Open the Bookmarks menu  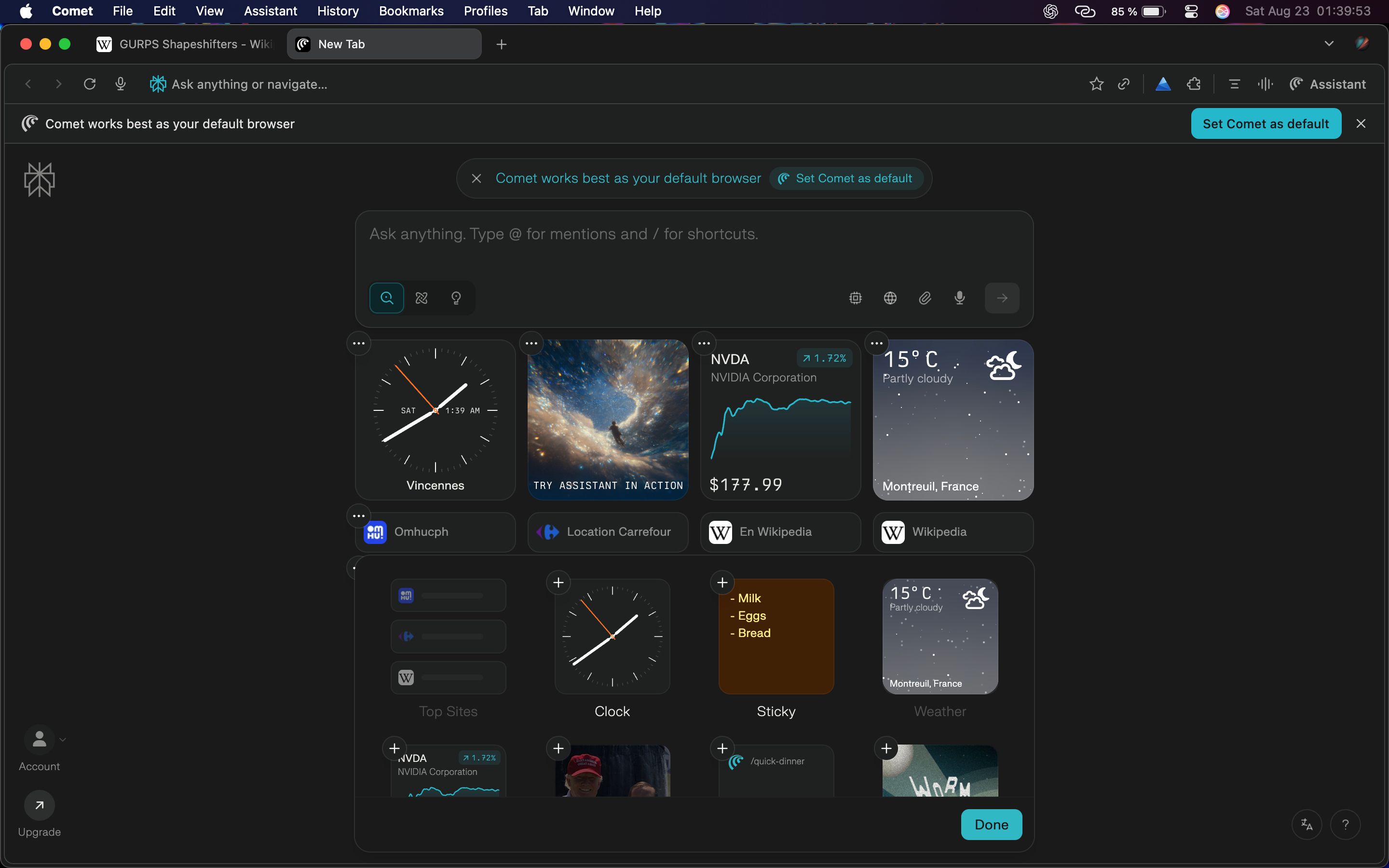411,11
